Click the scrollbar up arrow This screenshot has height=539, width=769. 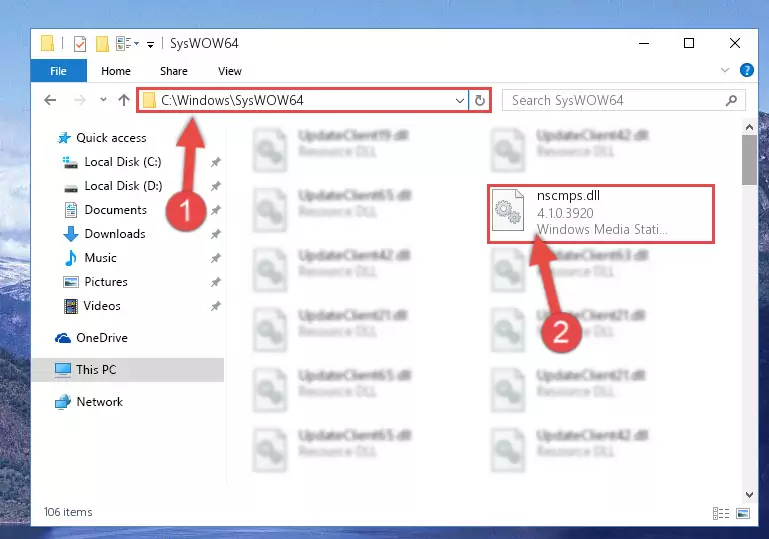pyautogui.click(x=749, y=128)
